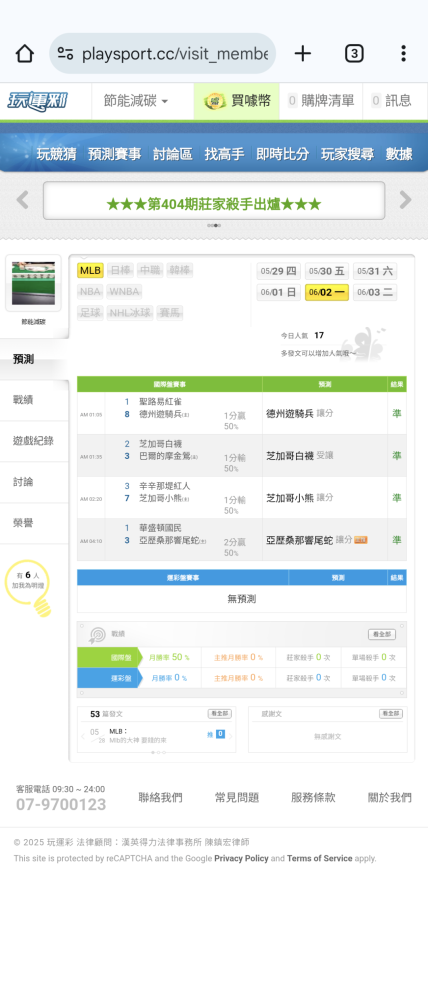428x1000 pixels.
Task: Click the member avatar thumbnail
Action: [x=33, y=283]
